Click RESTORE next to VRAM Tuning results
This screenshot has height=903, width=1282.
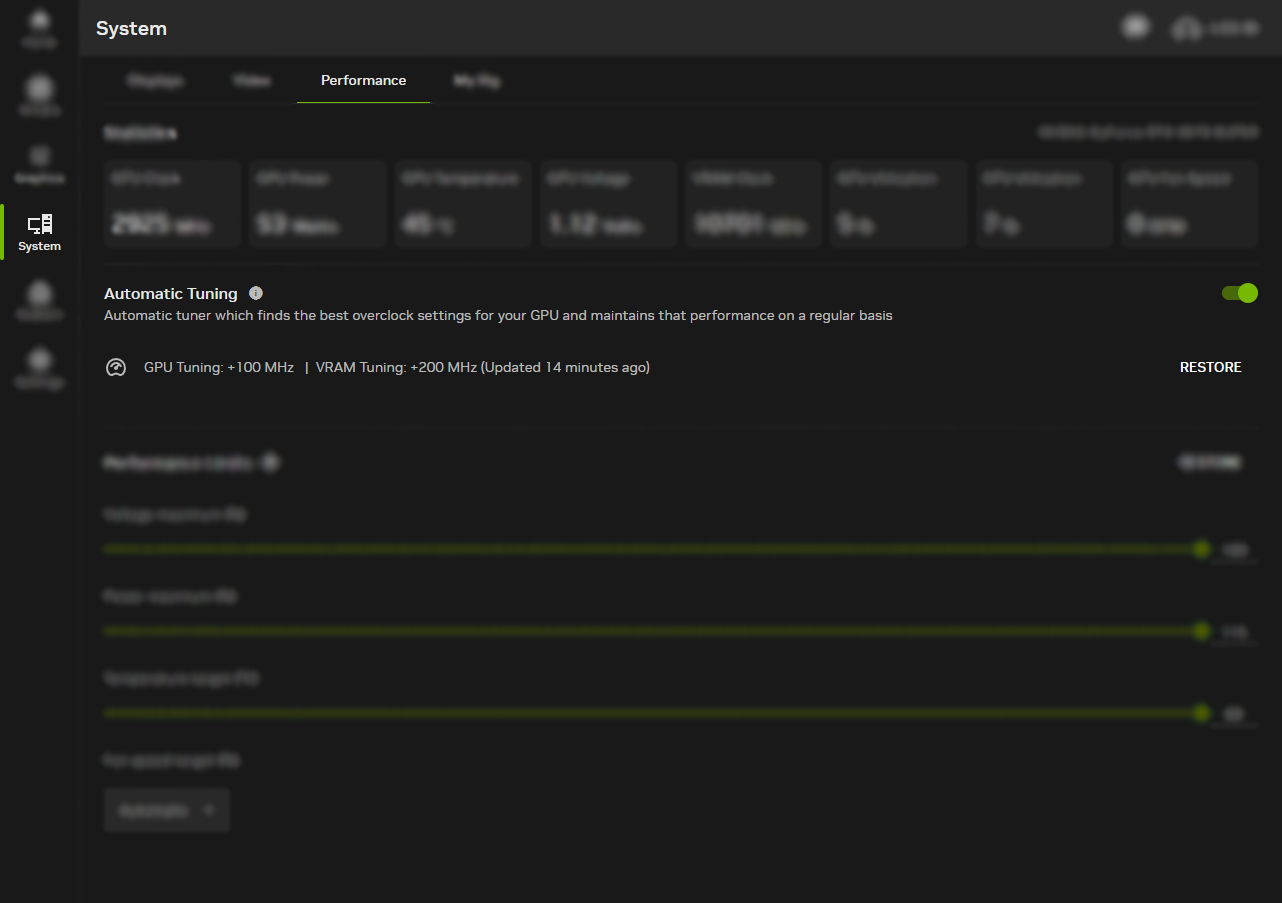tap(1210, 367)
